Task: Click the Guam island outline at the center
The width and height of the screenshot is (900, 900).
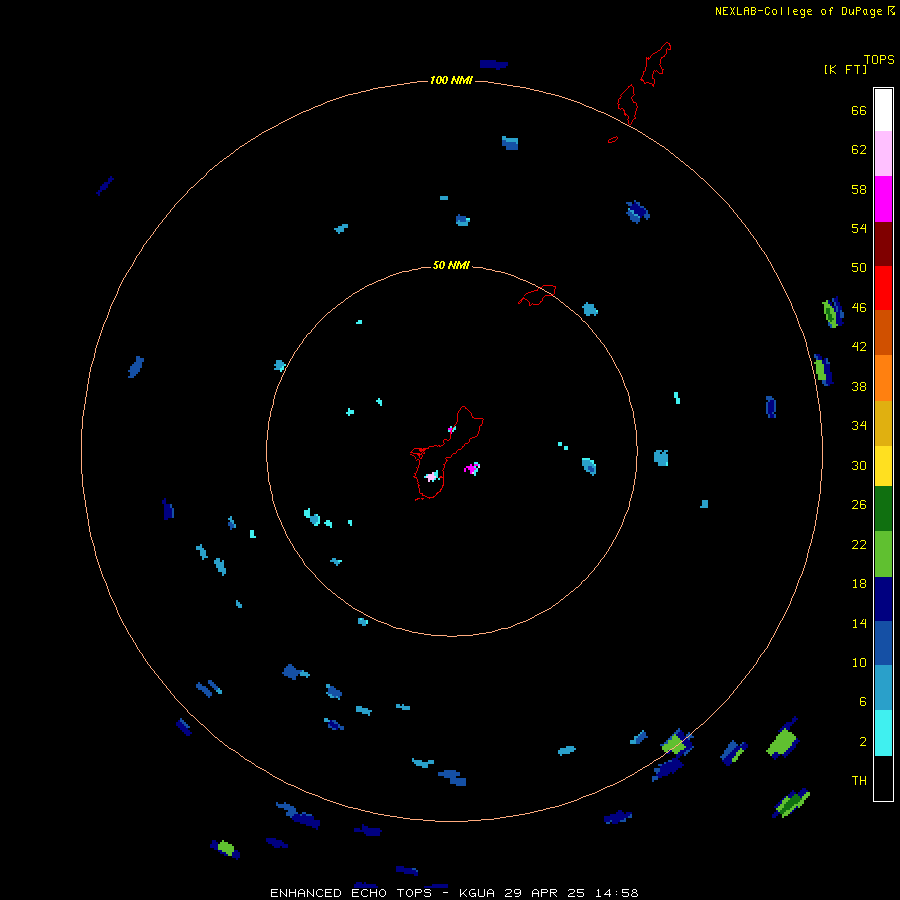Action: [x=447, y=453]
